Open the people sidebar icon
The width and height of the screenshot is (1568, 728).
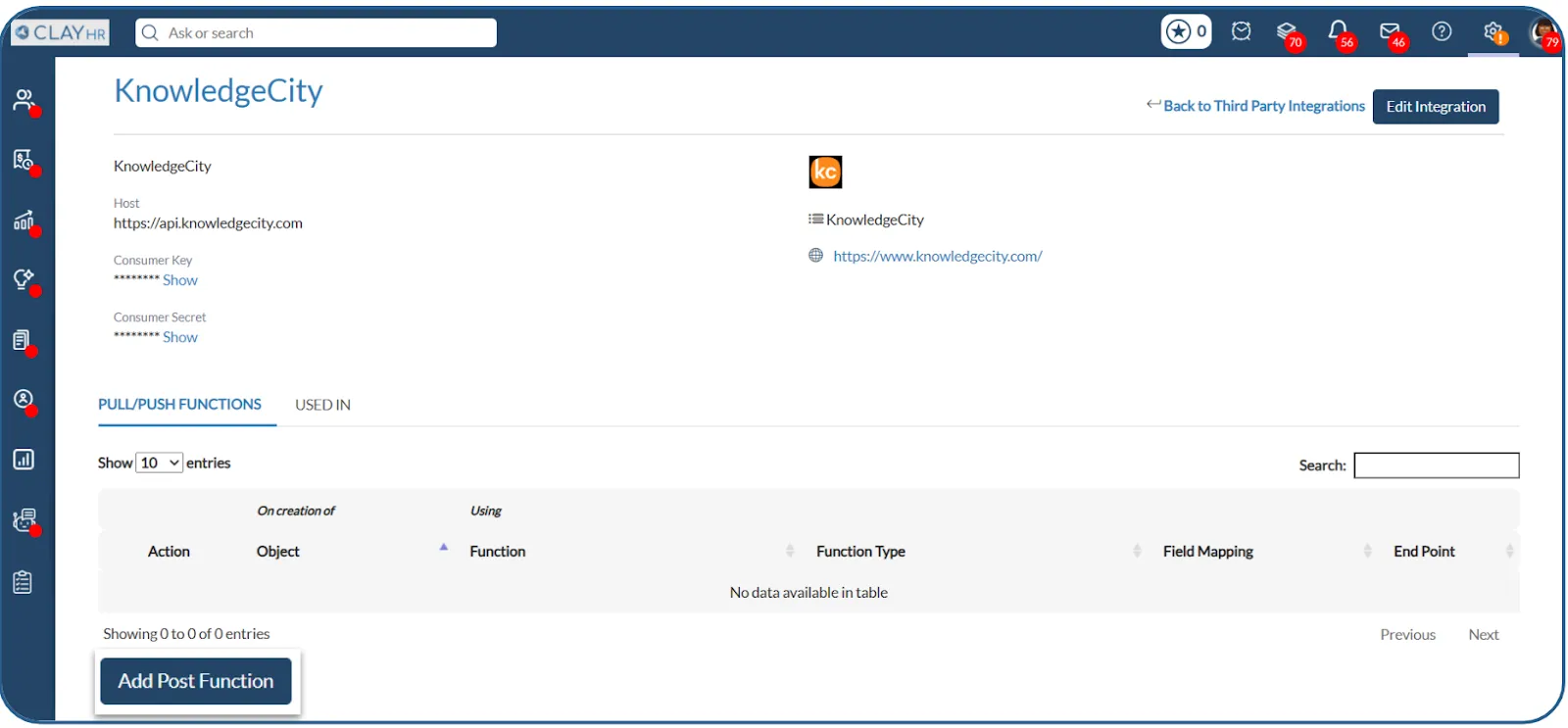click(x=24, y=100)
